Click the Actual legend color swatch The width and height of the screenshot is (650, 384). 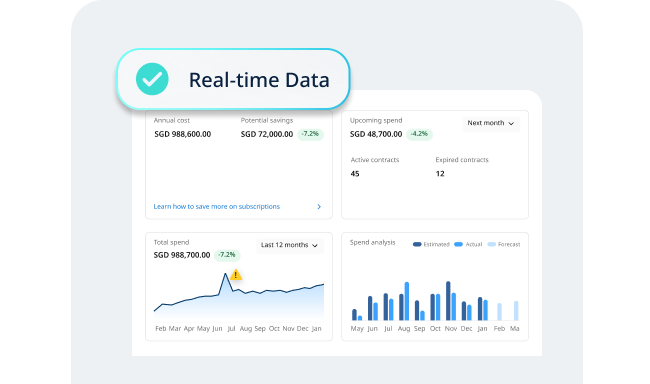click(458, 244)
